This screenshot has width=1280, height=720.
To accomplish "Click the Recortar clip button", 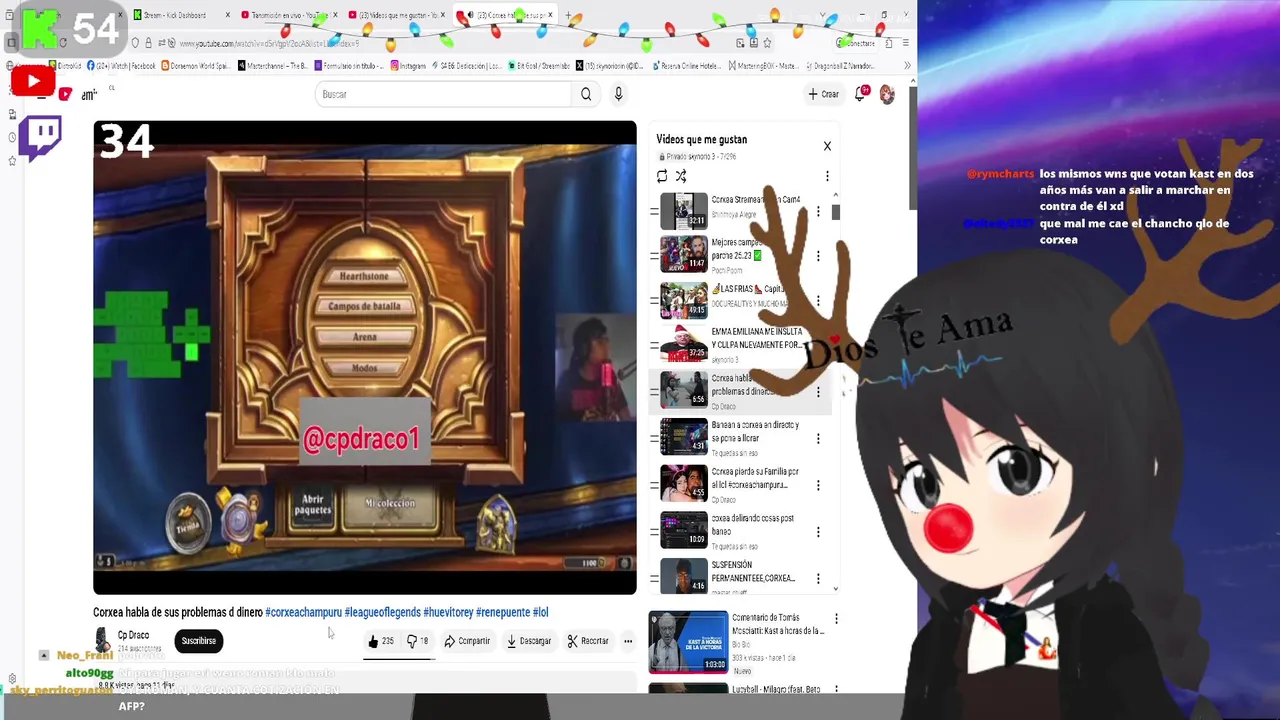I will coord(588,641).
